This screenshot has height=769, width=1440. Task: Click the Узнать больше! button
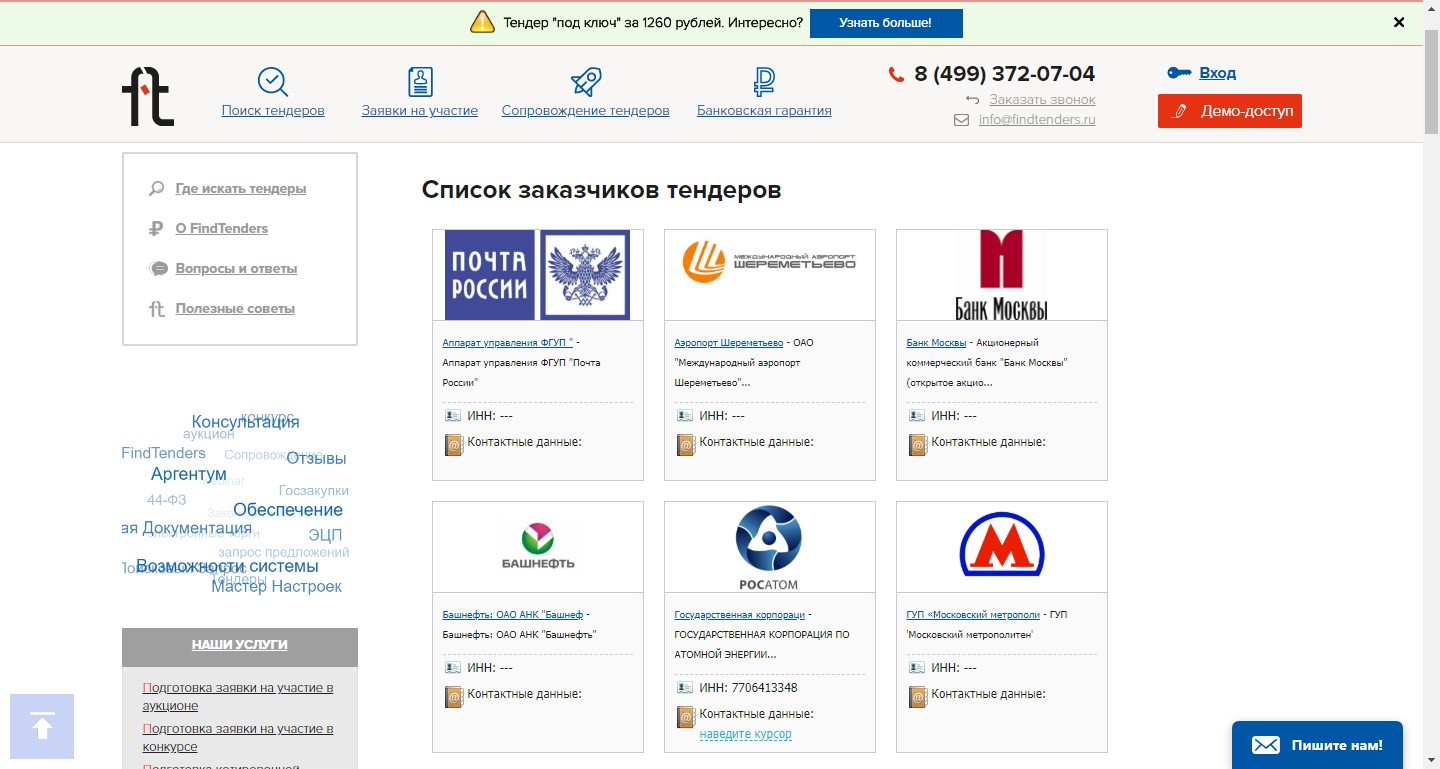tap(886, 23)
